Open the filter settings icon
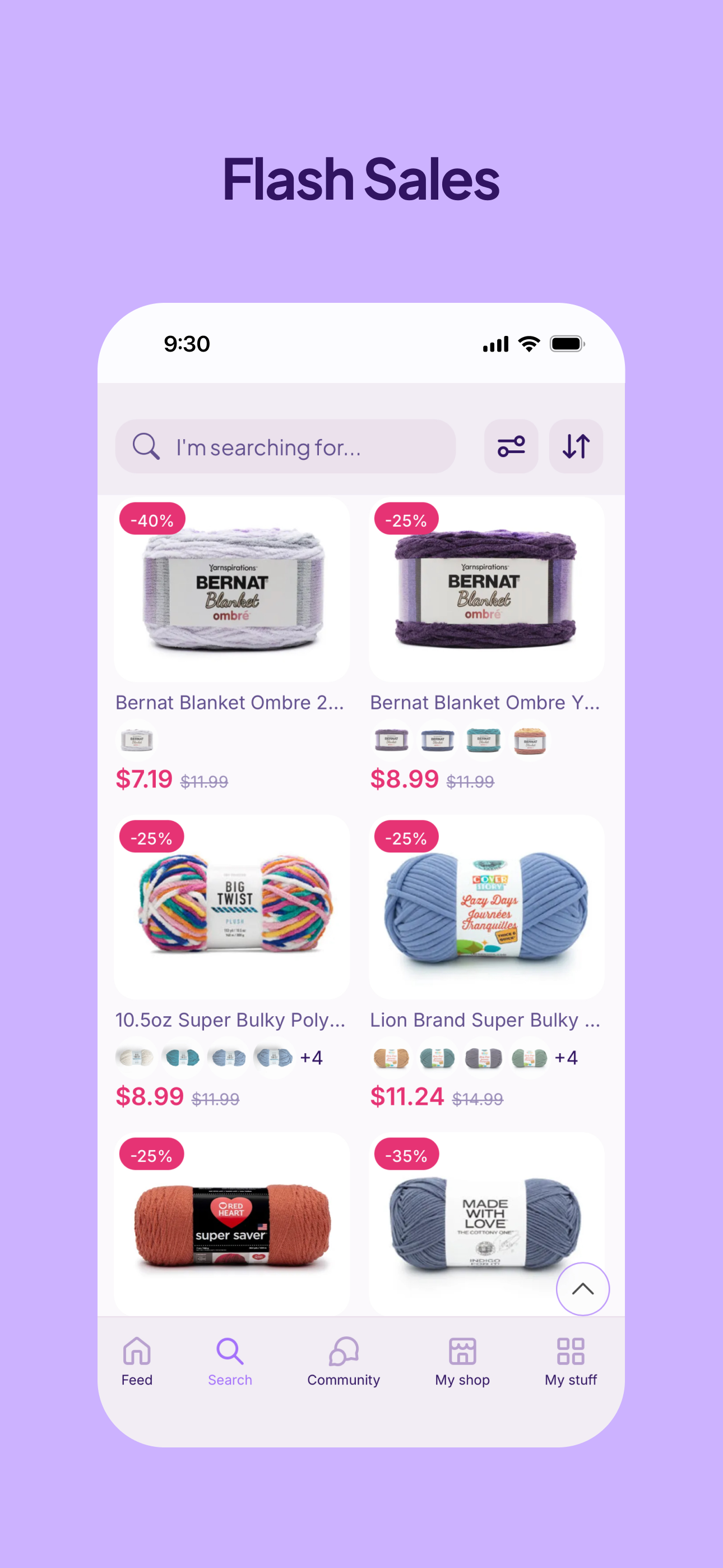This screenshot has height=1568, width=723. [x=511, y=446]
